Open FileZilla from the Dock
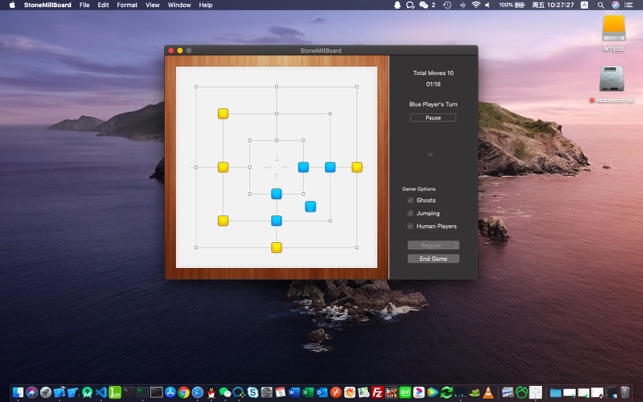Image resolution: width=643 pixels, height=402 pixels. tap(377, 392)
